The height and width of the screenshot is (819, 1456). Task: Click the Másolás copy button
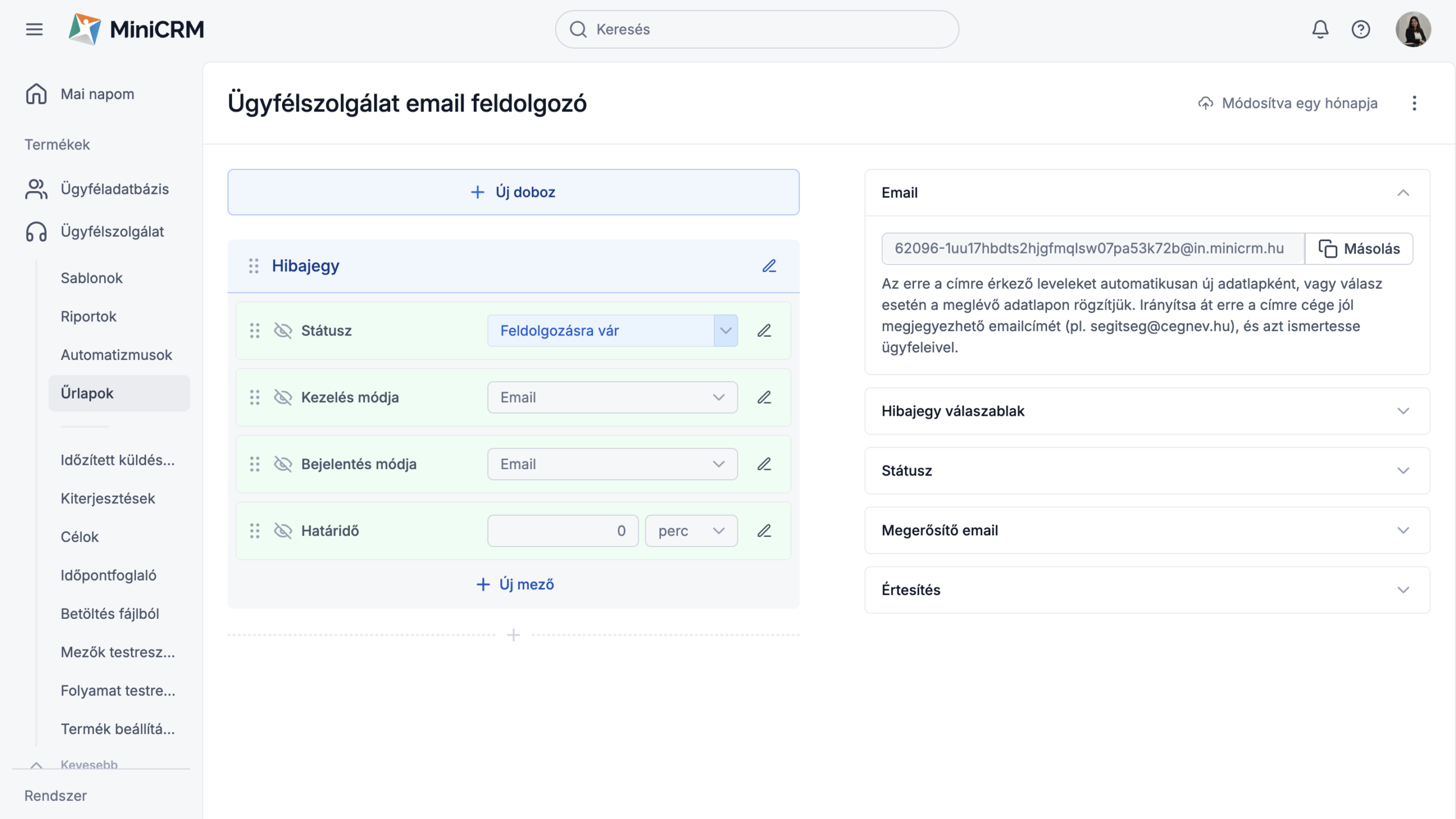[1359, 249]
